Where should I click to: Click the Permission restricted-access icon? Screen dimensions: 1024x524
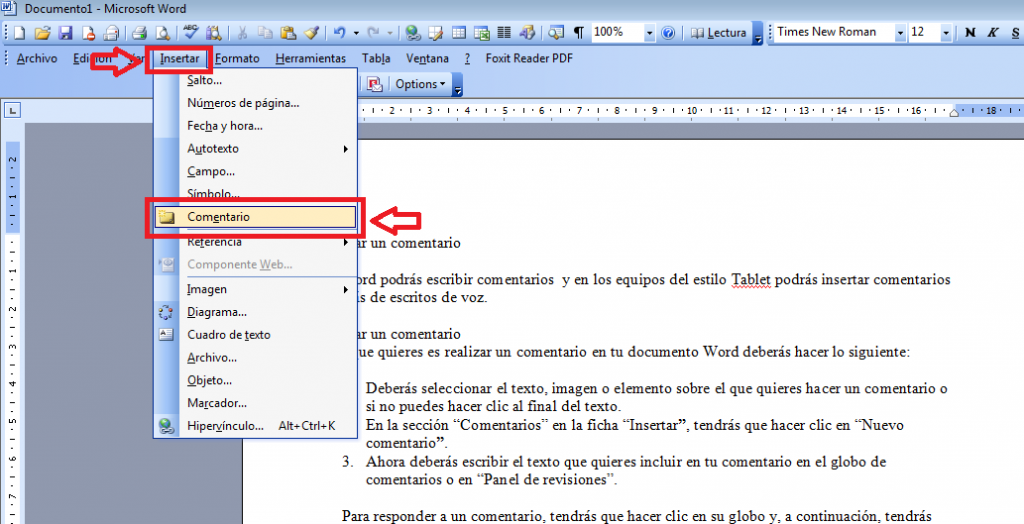tap(88, 32)
